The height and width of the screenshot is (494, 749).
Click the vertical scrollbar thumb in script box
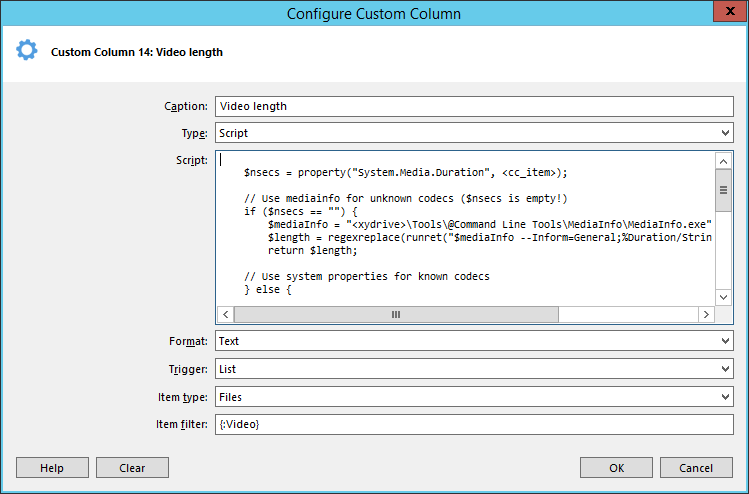tap(724, 191)
